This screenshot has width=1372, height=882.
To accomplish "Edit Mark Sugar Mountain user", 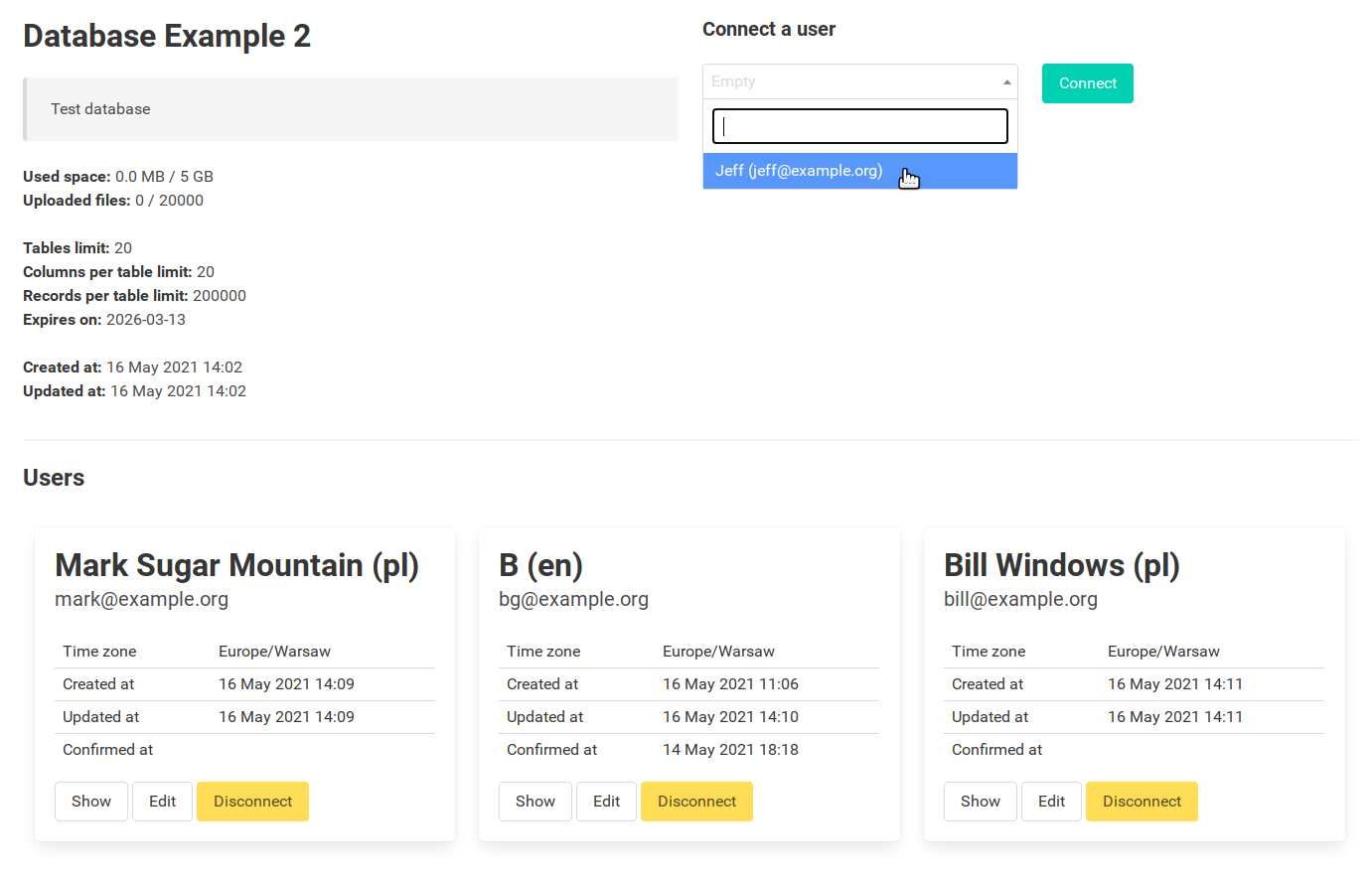I will click(162, 802).
